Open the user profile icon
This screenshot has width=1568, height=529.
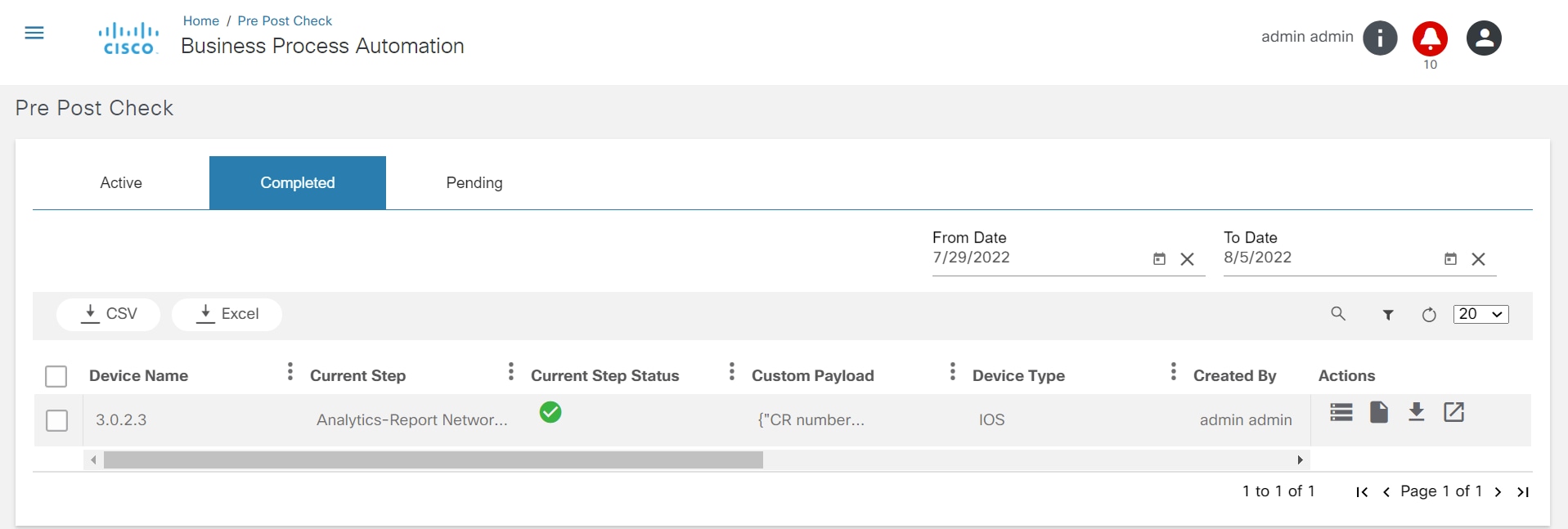[x=1483, y=38]
